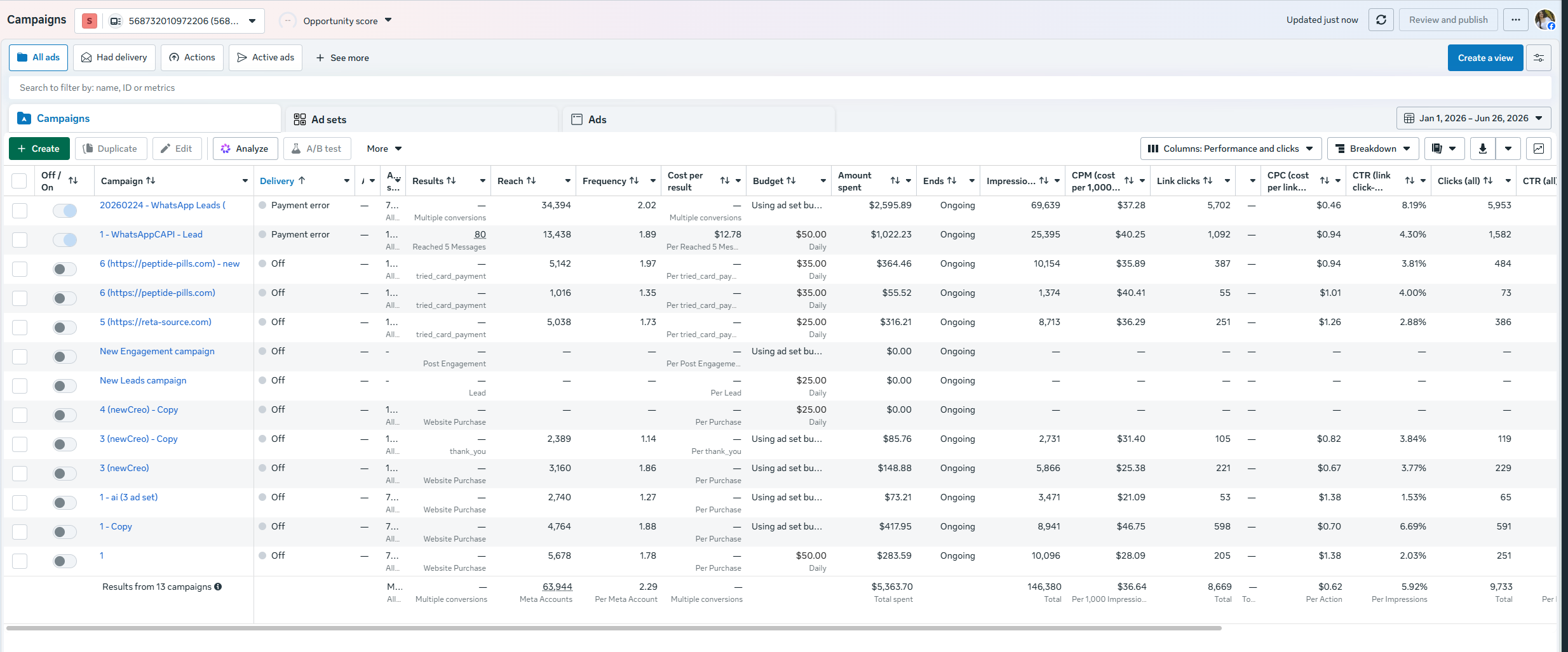Click the refresh data icon
Screen dimensions: 1568x652
(1381, 20)
